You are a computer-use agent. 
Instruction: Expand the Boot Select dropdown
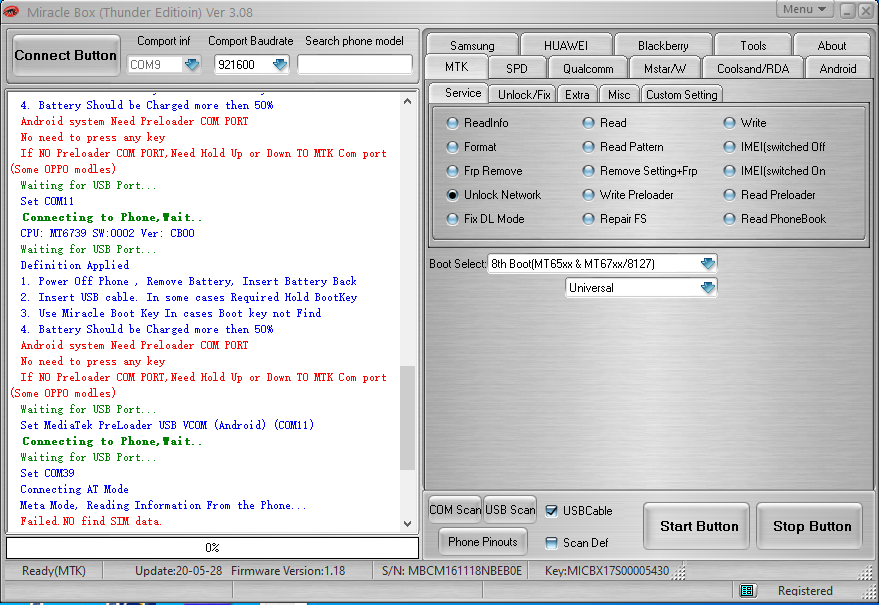(x=707, y=264)
